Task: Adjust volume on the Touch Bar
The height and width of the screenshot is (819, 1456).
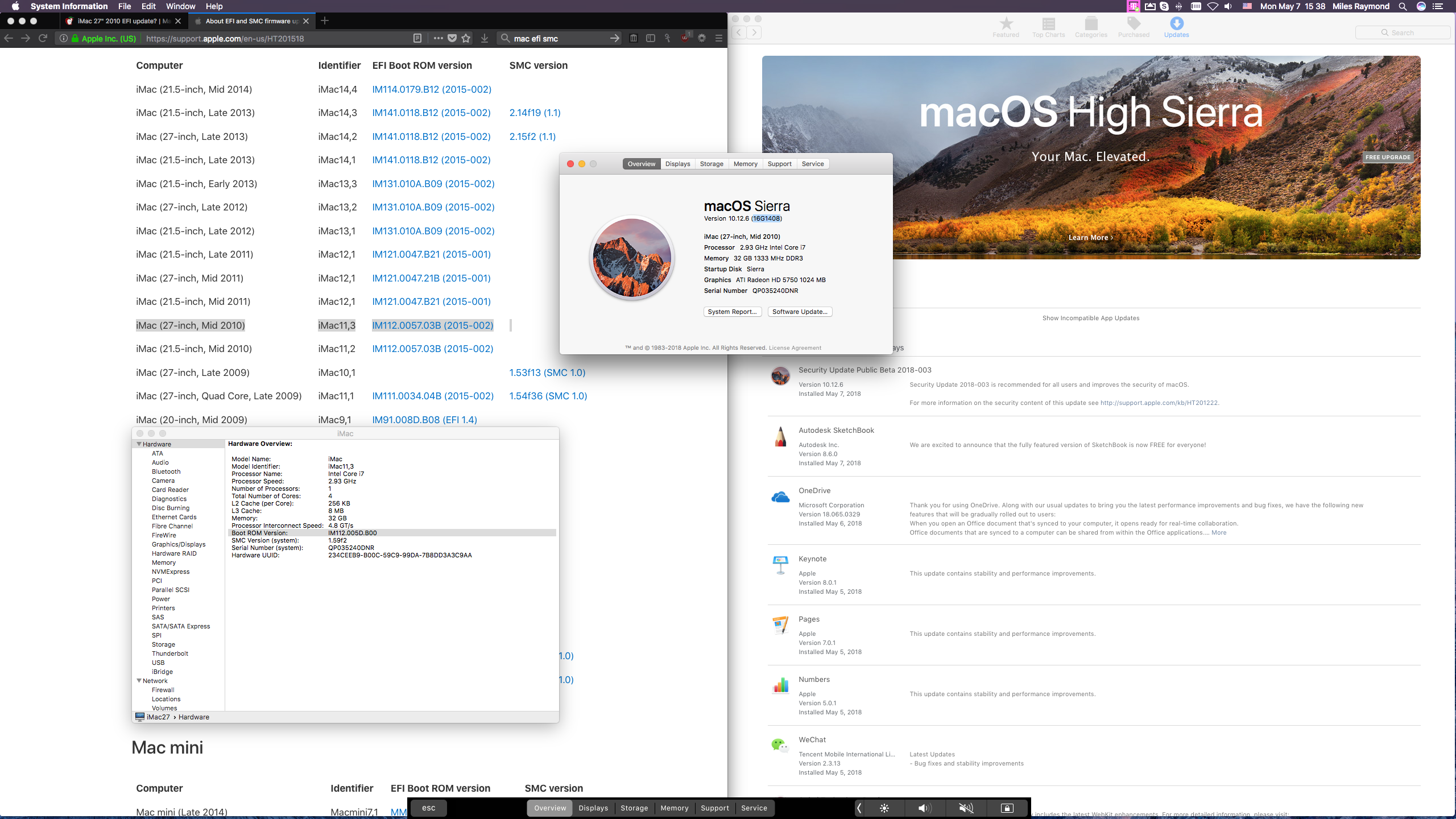Action: tap(925, 808)
